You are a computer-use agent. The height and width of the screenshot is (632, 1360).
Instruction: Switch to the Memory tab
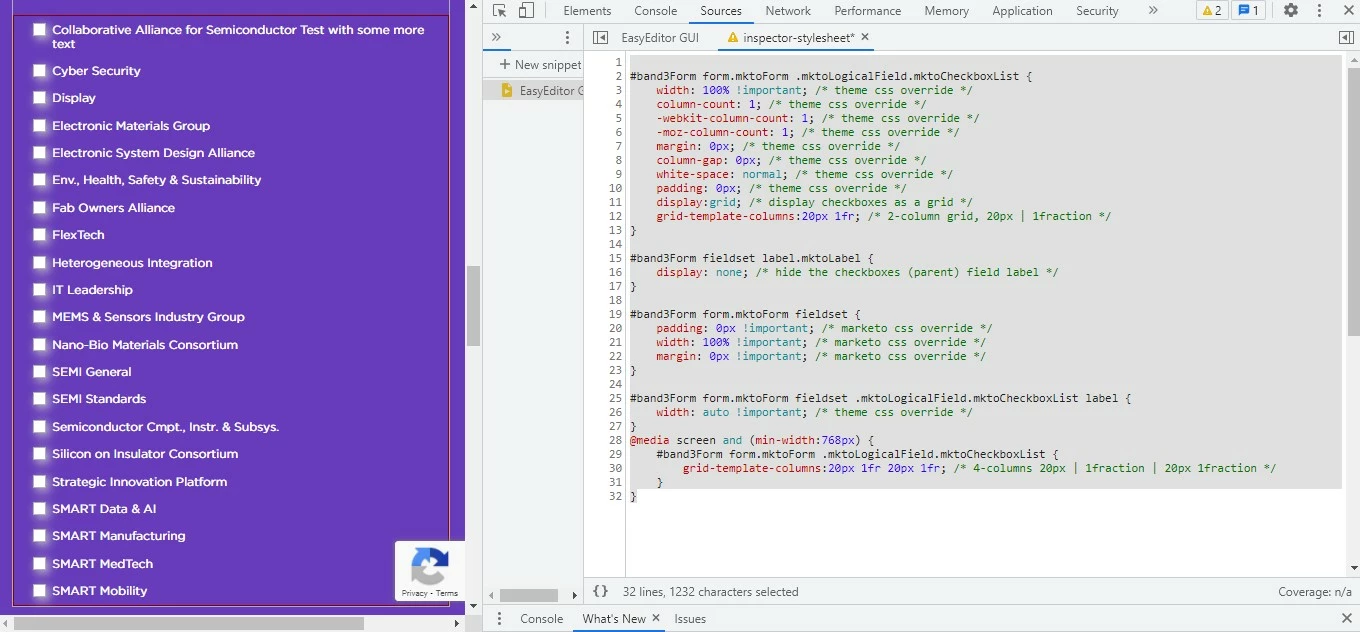pyautogui.click(x=947, y=11)
